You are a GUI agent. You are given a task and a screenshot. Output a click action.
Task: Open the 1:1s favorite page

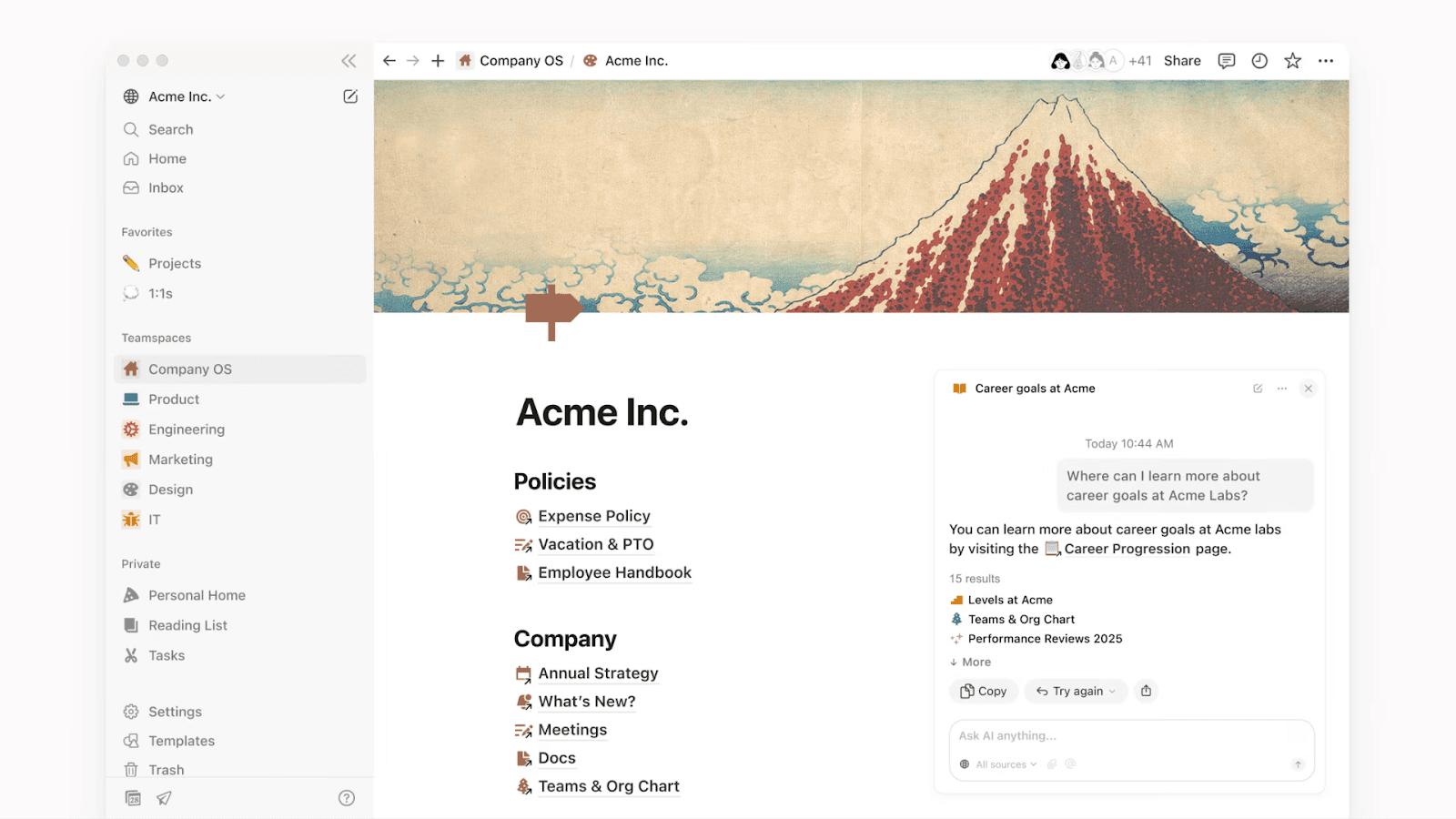click(x=239, y=293)
